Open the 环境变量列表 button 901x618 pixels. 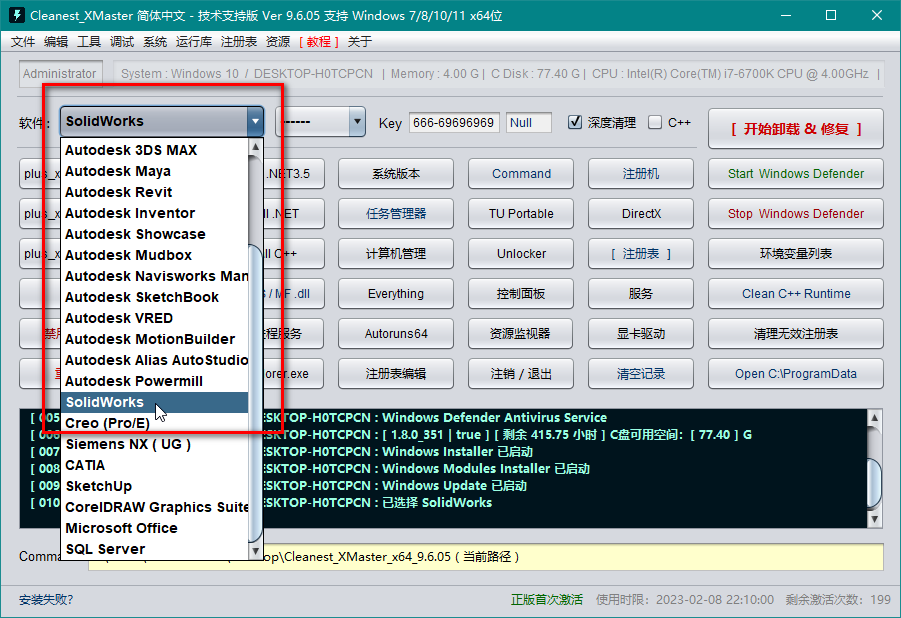point(796,254)
